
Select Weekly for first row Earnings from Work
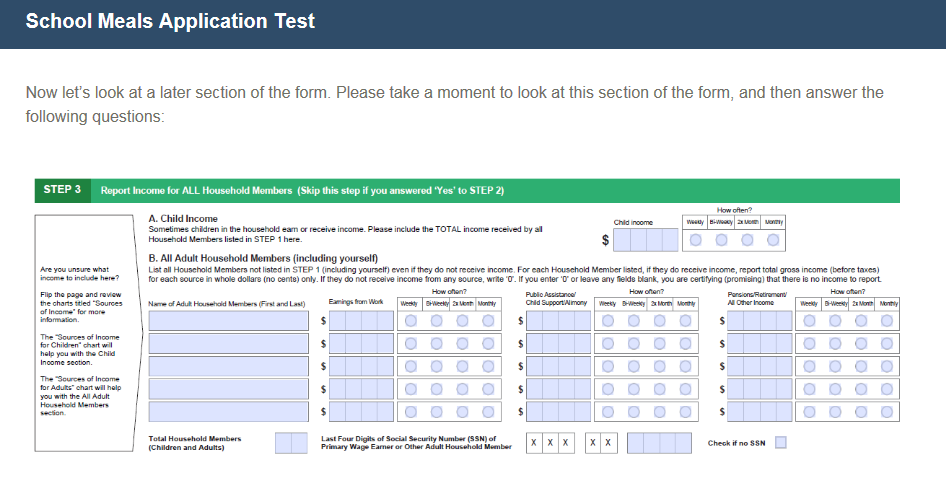pyautogui.click(x=410, y=321)
